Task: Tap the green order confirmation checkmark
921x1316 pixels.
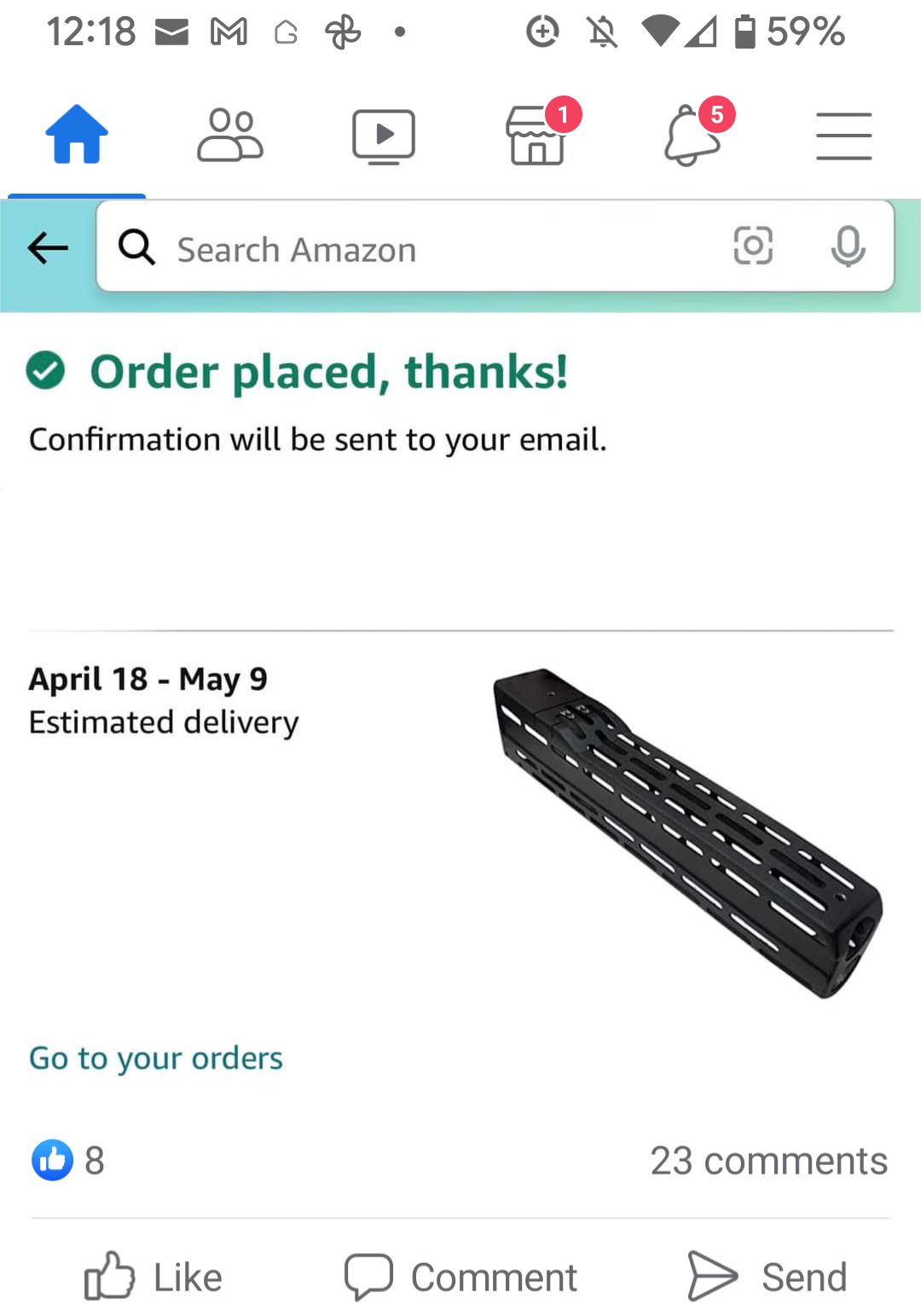Action: click(x=45, y=371)
